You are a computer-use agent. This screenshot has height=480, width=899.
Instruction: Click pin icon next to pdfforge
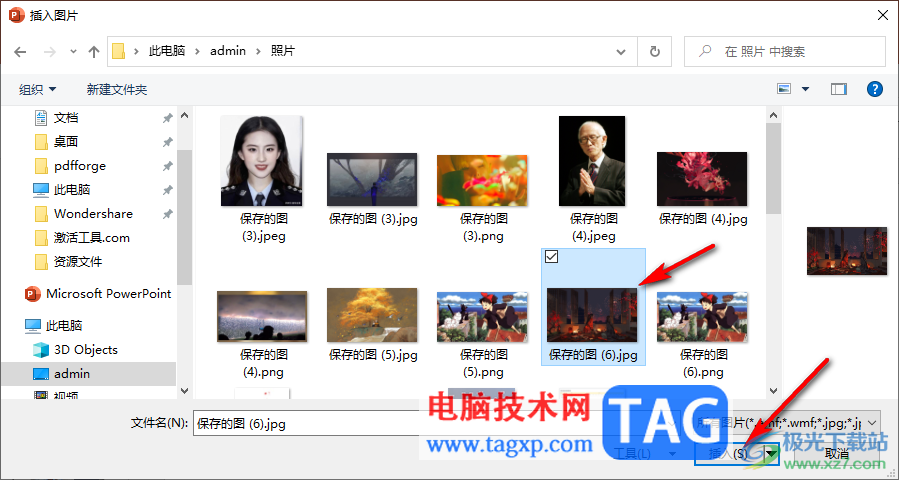167,166
